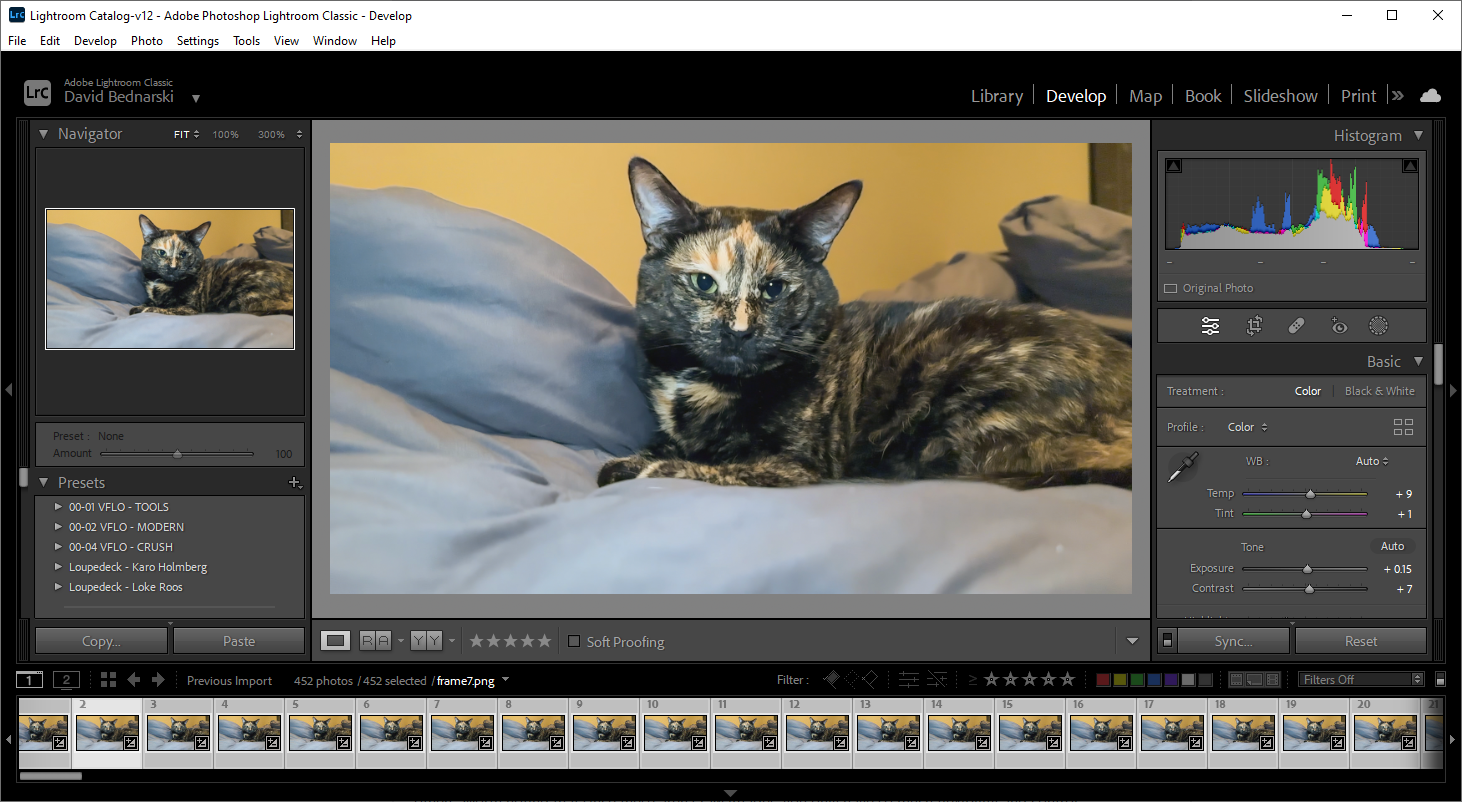Pick the White Balance eyedropper
This screenshot has width=1462, height=802.
pos(1183,467)
